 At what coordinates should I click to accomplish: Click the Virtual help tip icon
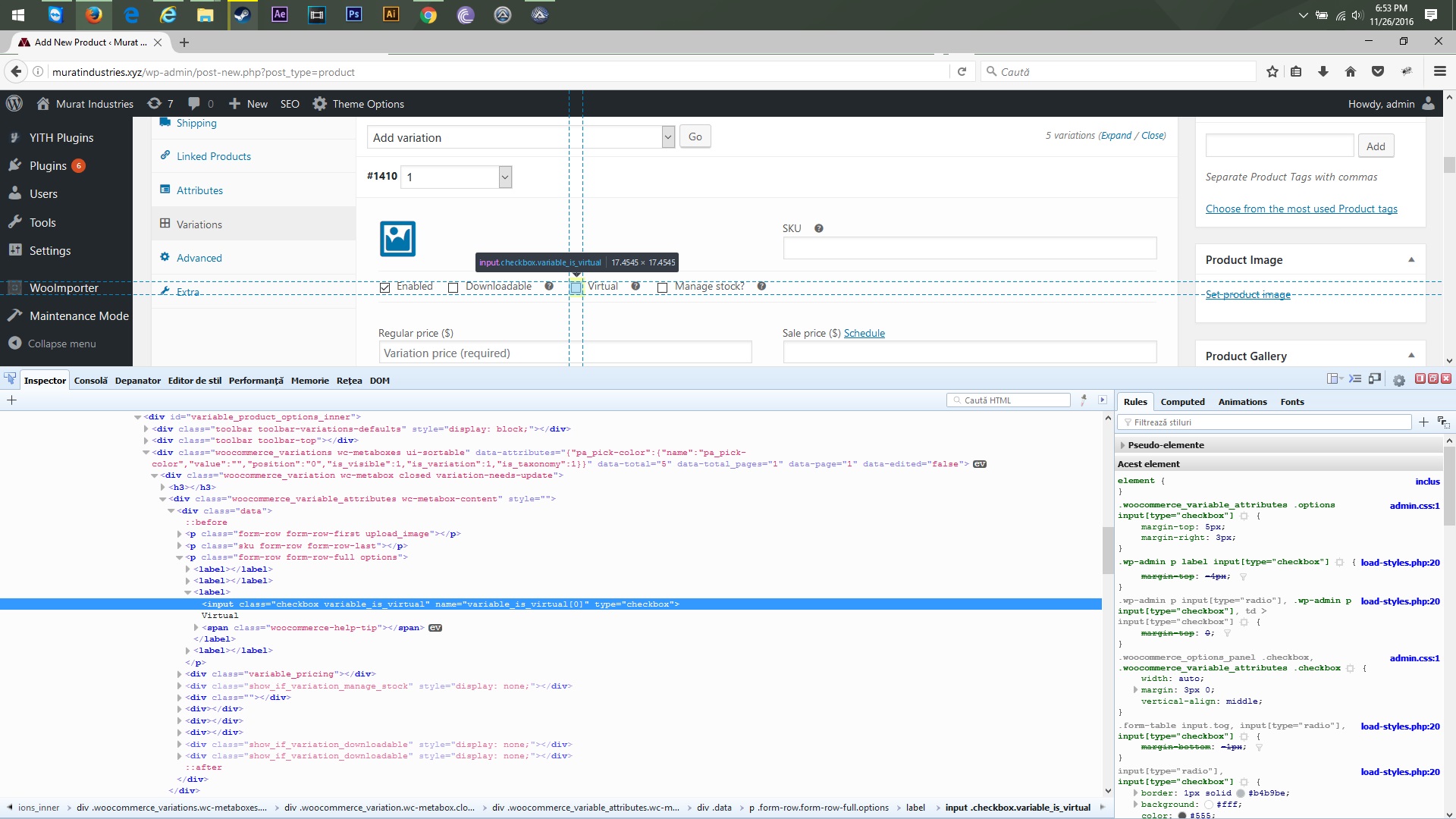click(635, 286)
